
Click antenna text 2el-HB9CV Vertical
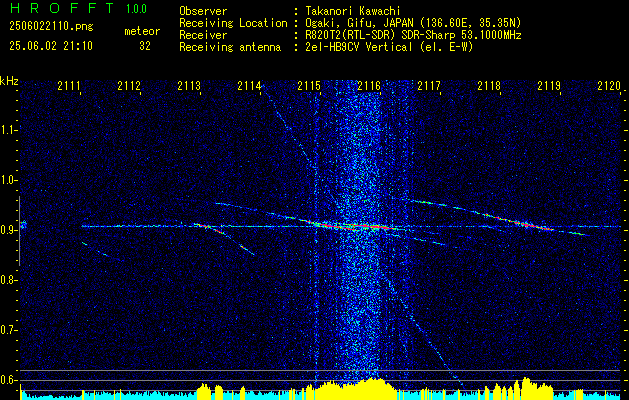pyautogui.click(x=359, y=47)
